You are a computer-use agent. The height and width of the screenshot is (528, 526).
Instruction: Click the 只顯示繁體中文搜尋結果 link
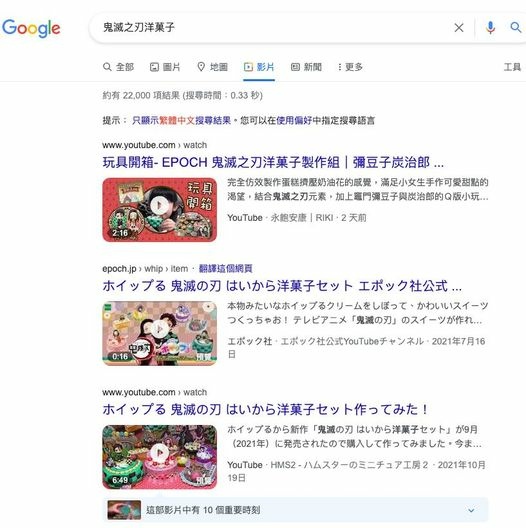coord(182,121)
